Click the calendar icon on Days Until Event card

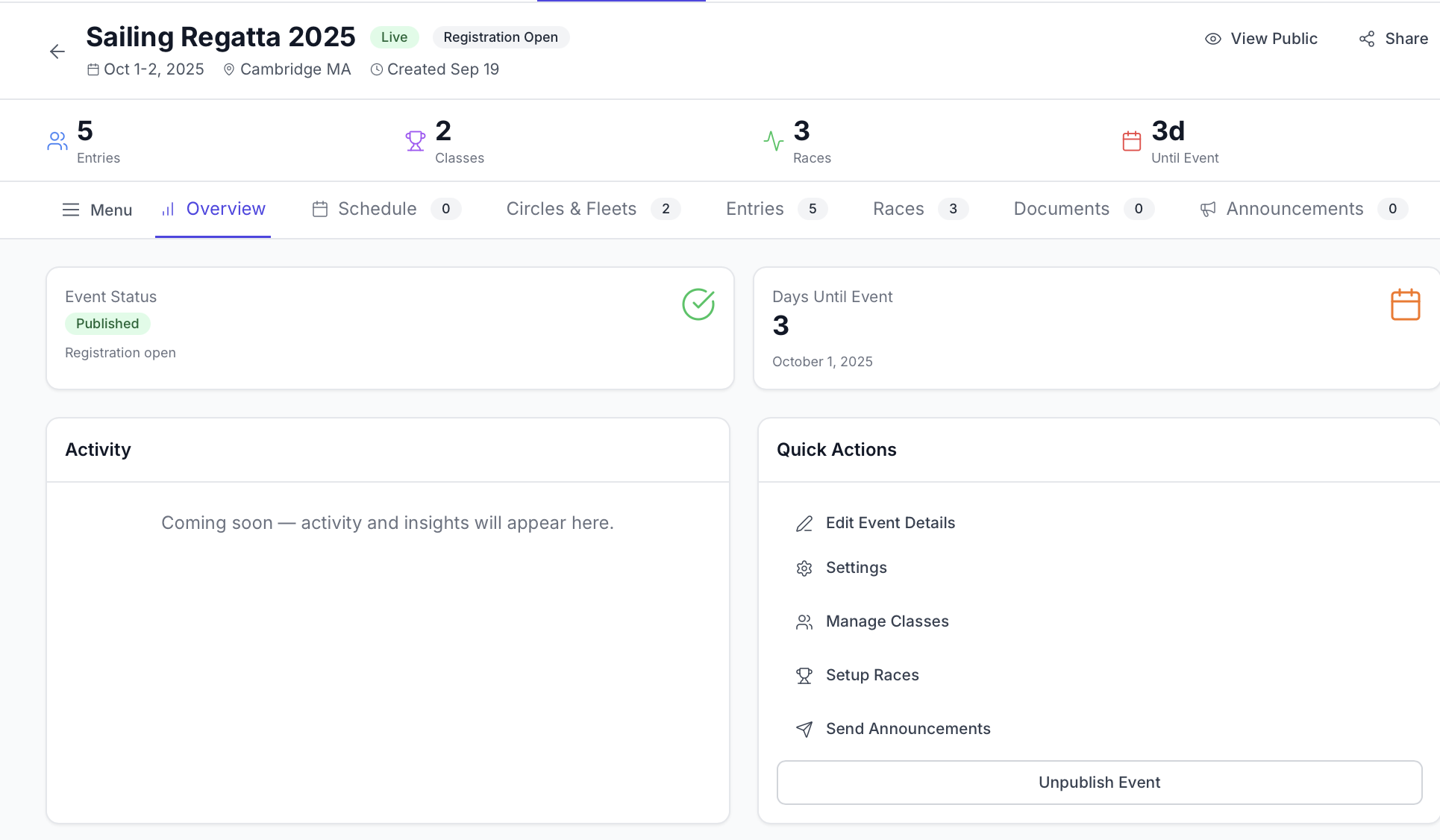click(x=1406, y=304)
